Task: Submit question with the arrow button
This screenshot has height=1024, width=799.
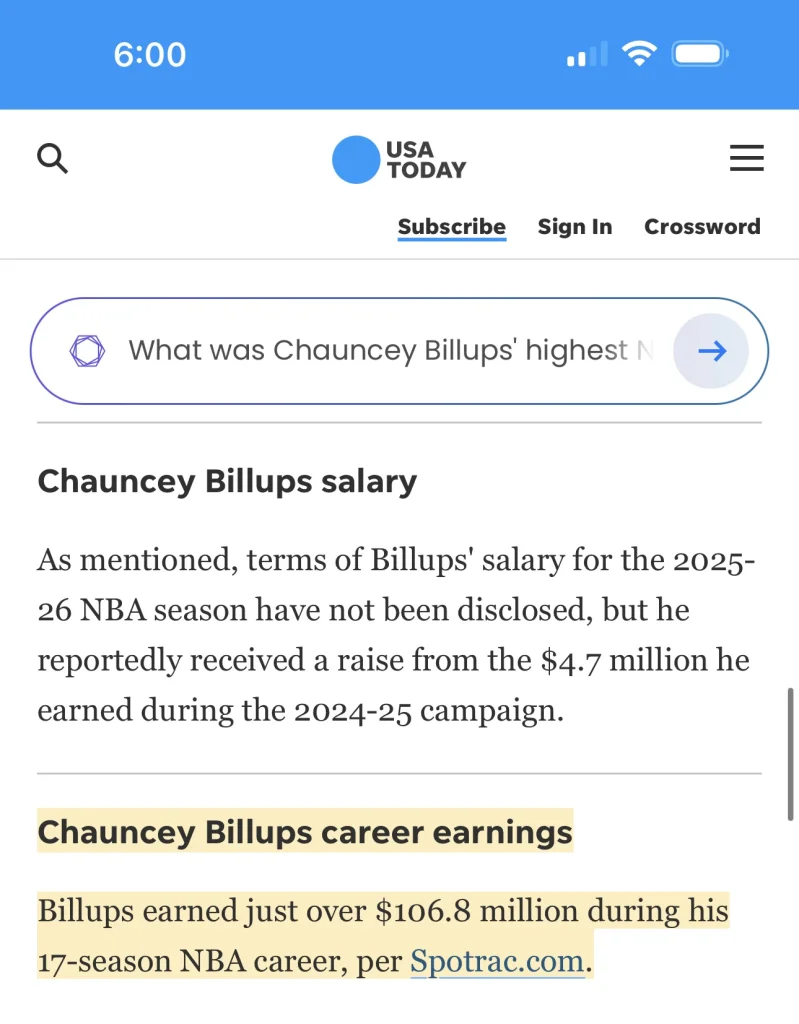Action: [x=711, y=351]
